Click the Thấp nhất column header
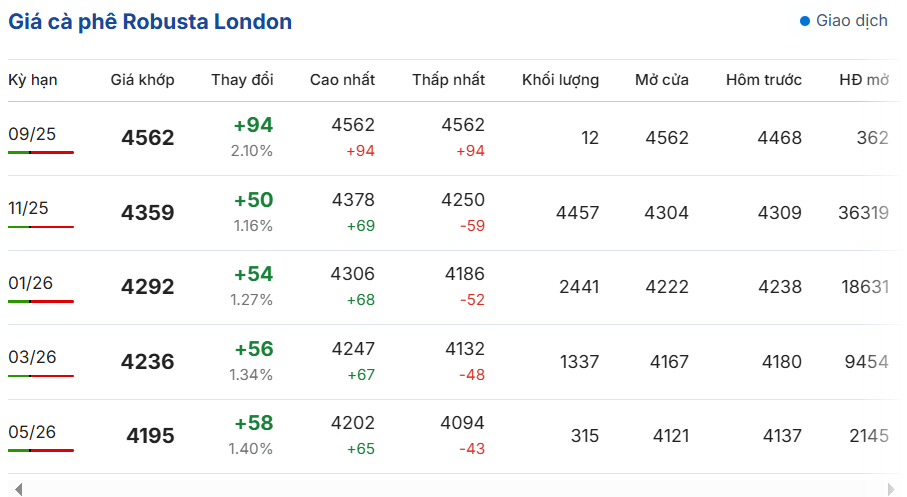 pyautogui.click(x=448, y=80)
